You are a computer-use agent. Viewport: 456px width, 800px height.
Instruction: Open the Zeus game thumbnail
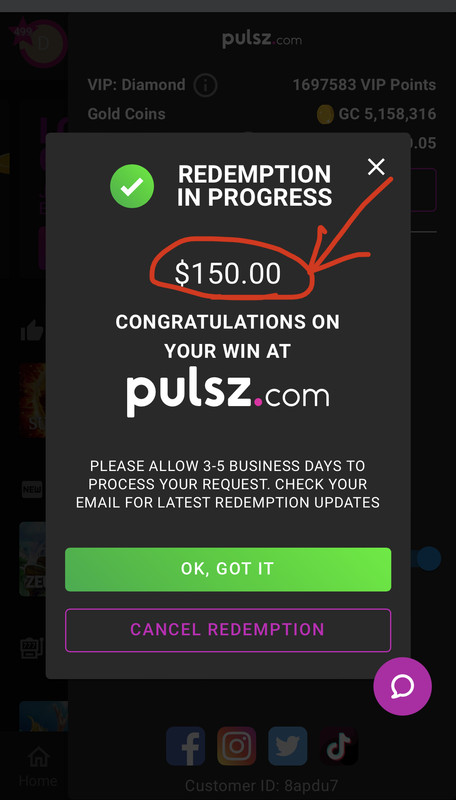(x=32, y=559)
